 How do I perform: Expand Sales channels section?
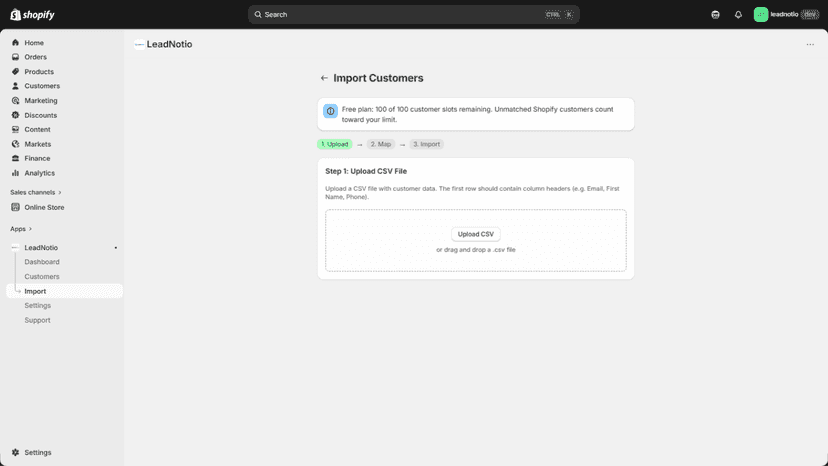[36, 192]
